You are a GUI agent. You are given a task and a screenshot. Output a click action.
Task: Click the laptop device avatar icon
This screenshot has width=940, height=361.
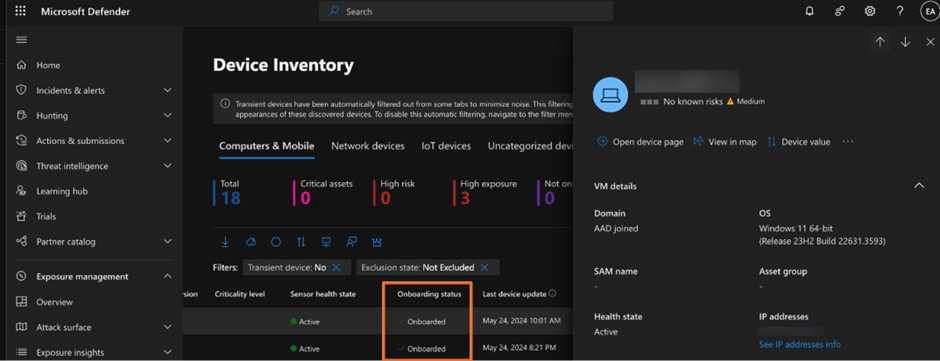610,94
